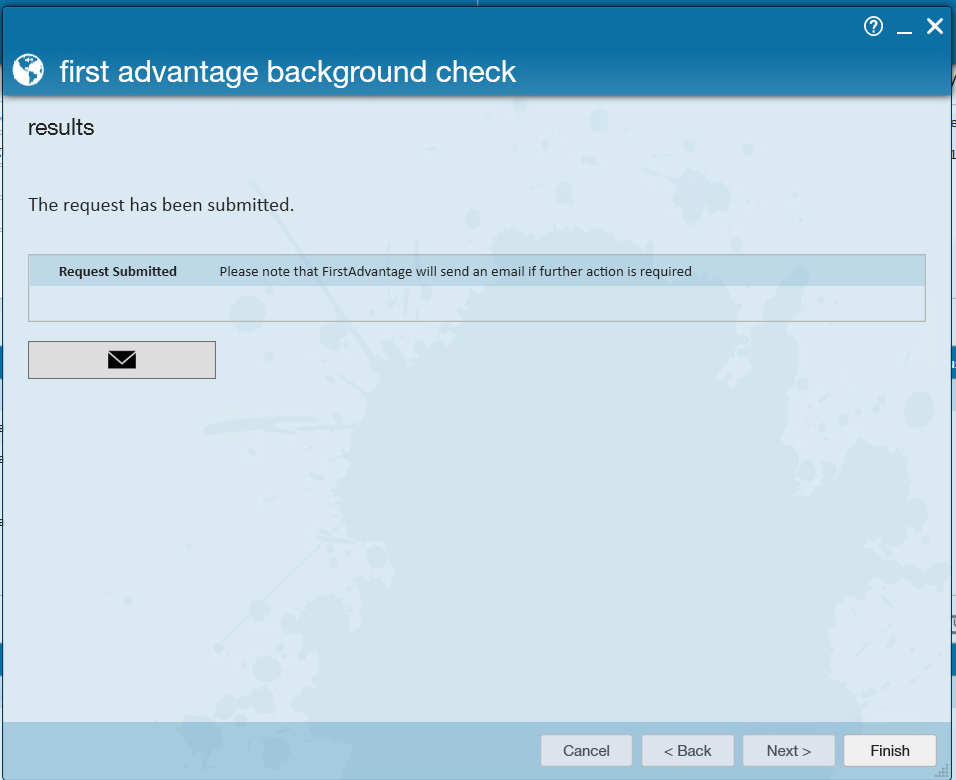Click the globe icon beside the title
Viewport: 956px width, 780px height.
point(28,70)
